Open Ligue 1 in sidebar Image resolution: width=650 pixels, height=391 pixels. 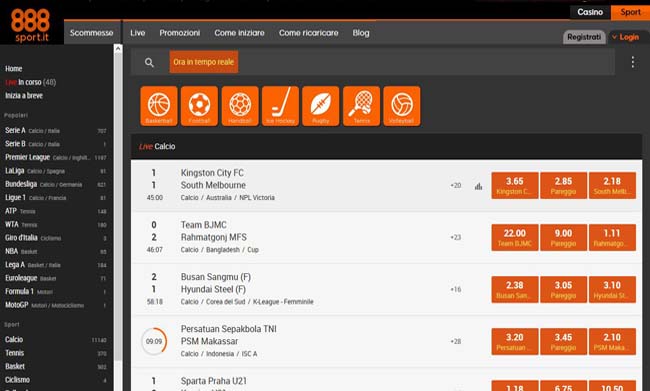coord(56,197)
